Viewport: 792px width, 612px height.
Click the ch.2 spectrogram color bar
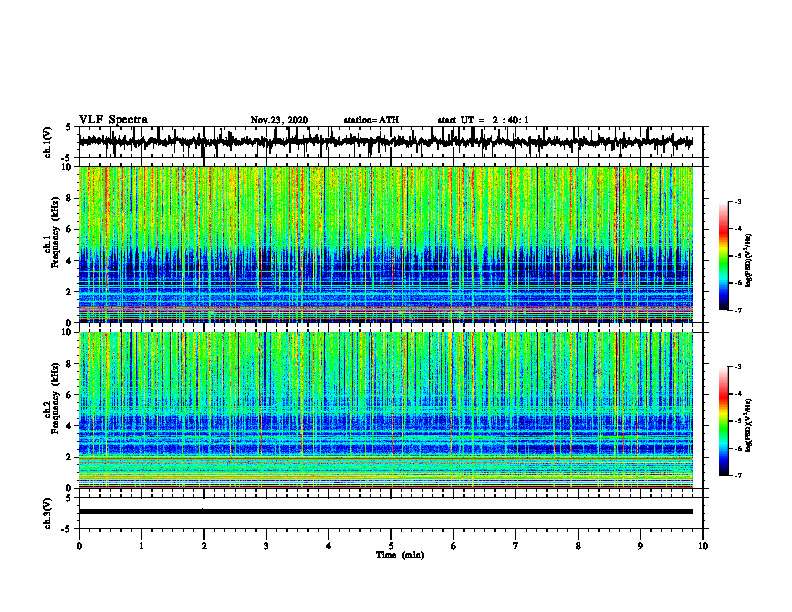[723, 421]
